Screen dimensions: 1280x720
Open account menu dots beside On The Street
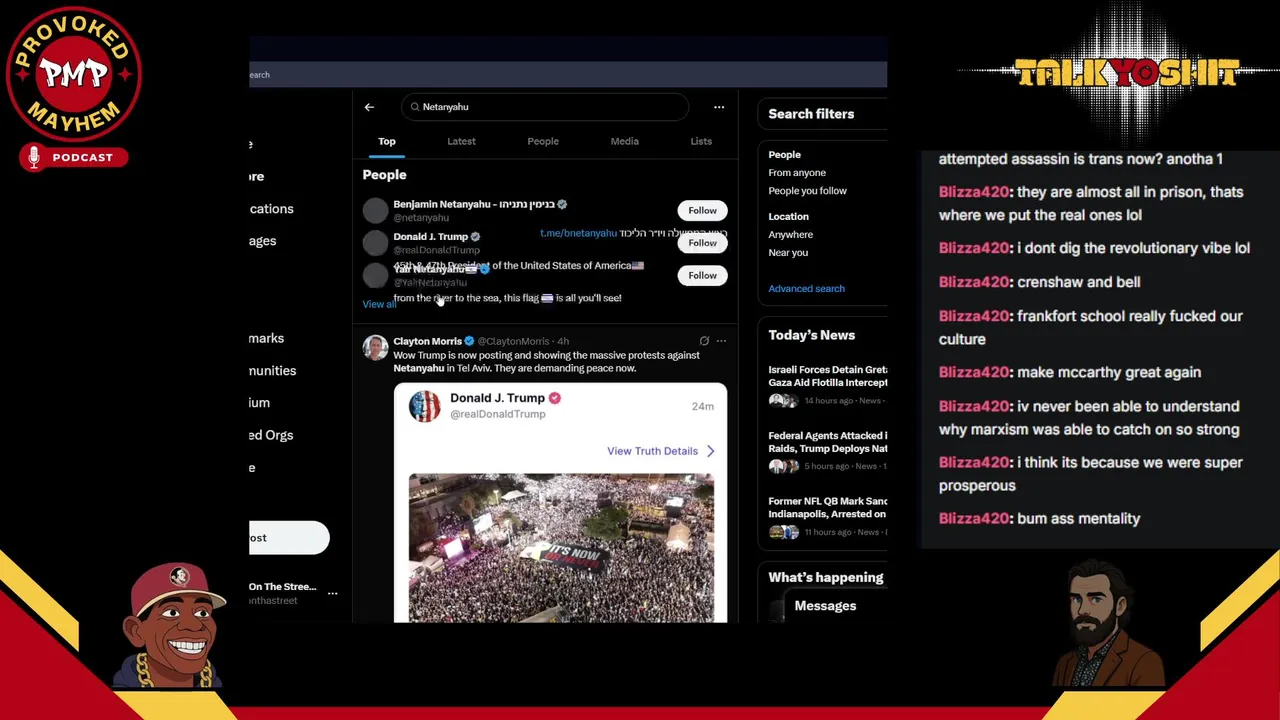(x=332, y=594)
